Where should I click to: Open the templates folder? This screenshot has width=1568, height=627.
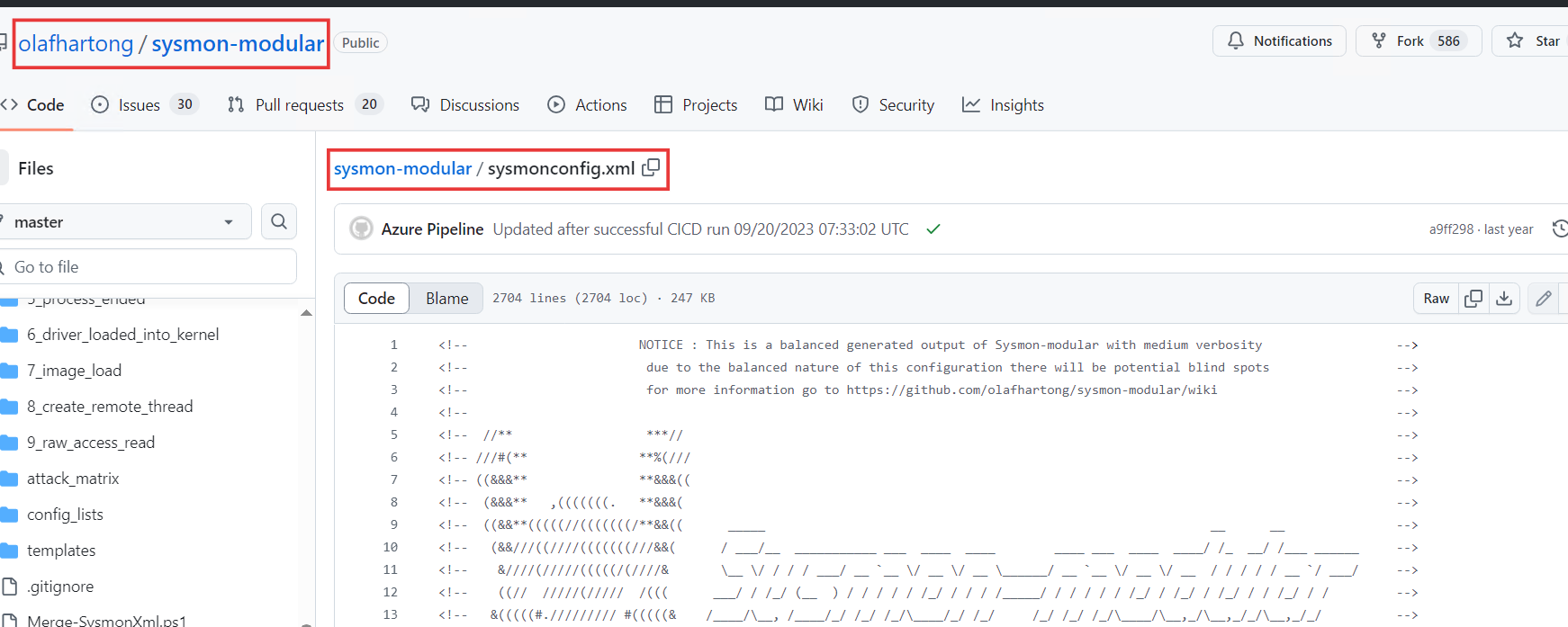(x=61, y=551)
